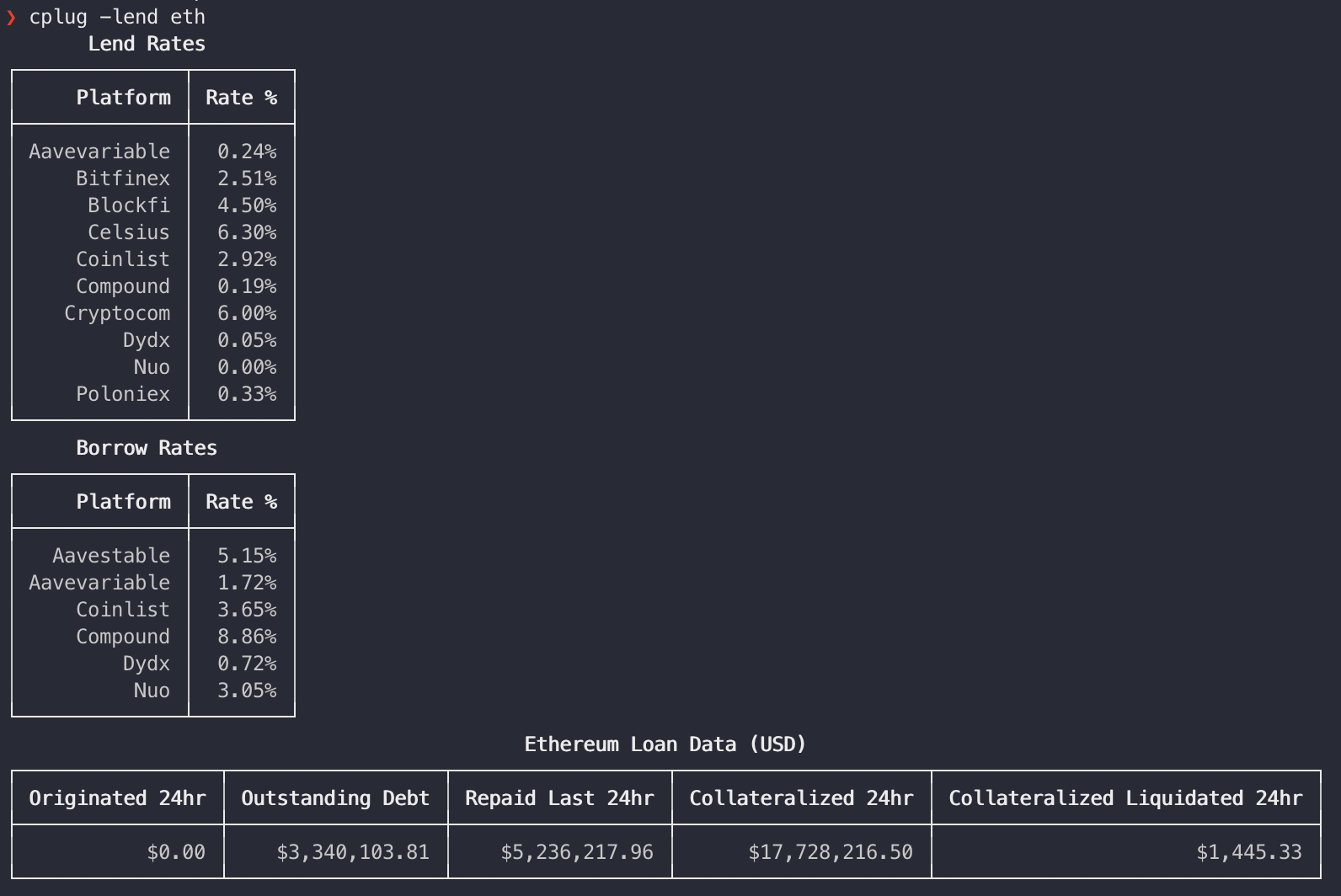Image resolution: width=1341 pixels, height=896 pixels.
Task: Select the 8.86% Compound borrow rate
Action: [247, 637]
